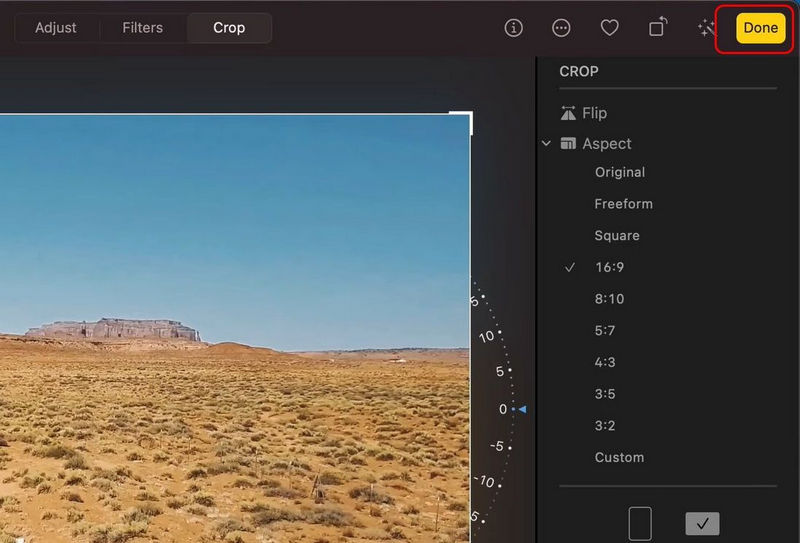Screen dimensions: 800x543
Task: Select the Crop tab
Action: click(x=229, y=28)
